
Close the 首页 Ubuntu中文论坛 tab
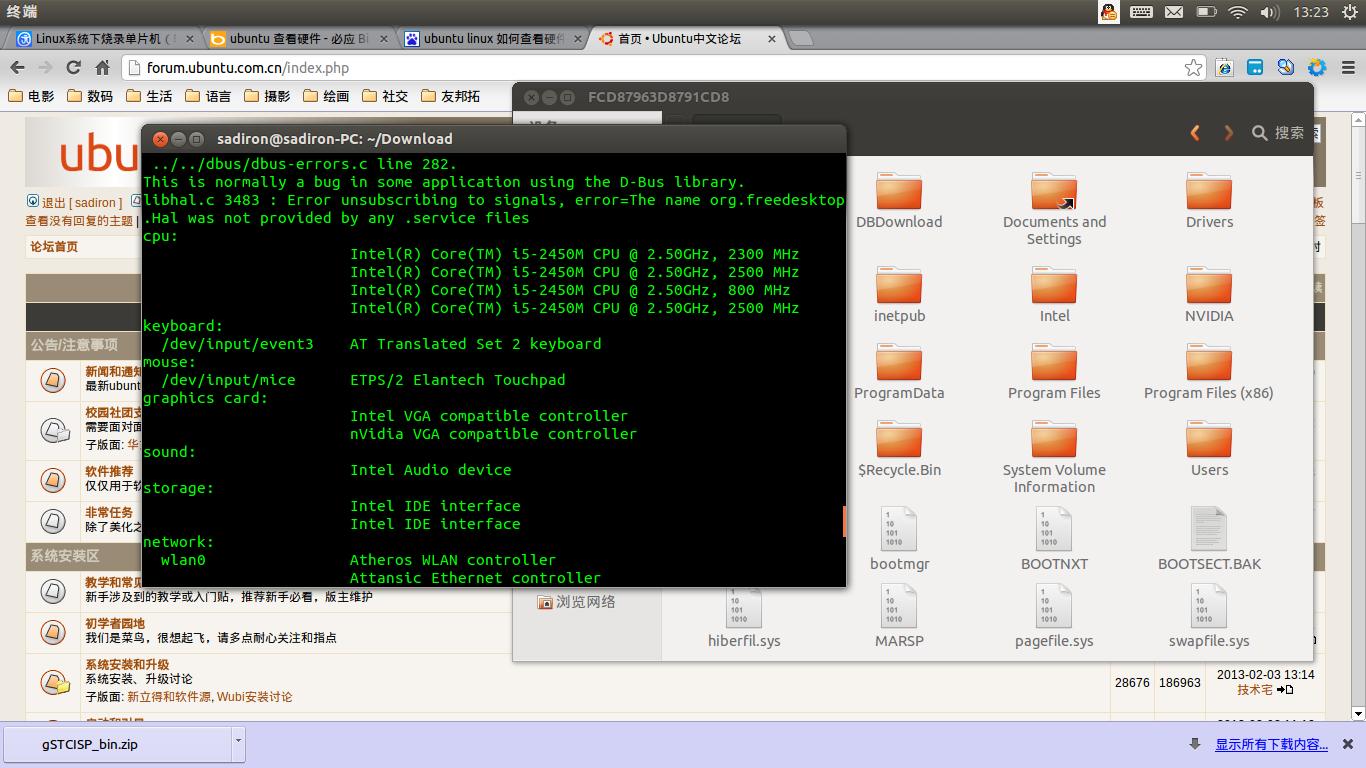tap(772, 39)
